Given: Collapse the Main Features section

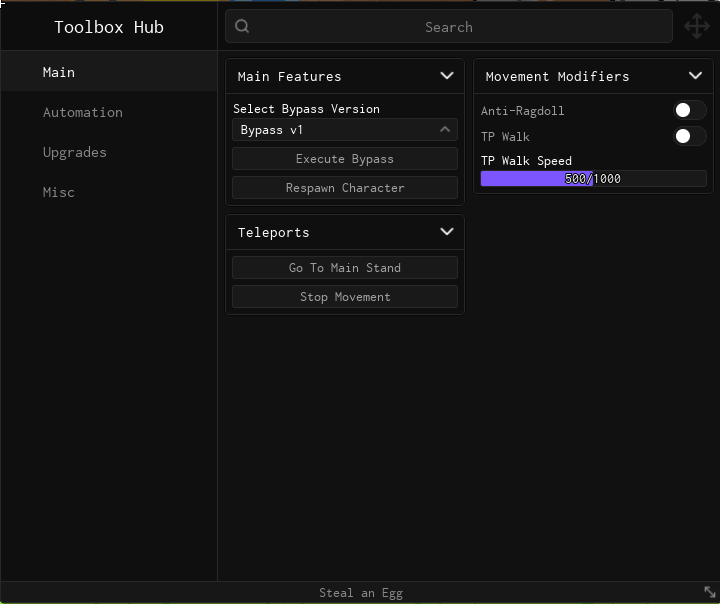Looking at the screenshot, I should [x=447, y=76].
